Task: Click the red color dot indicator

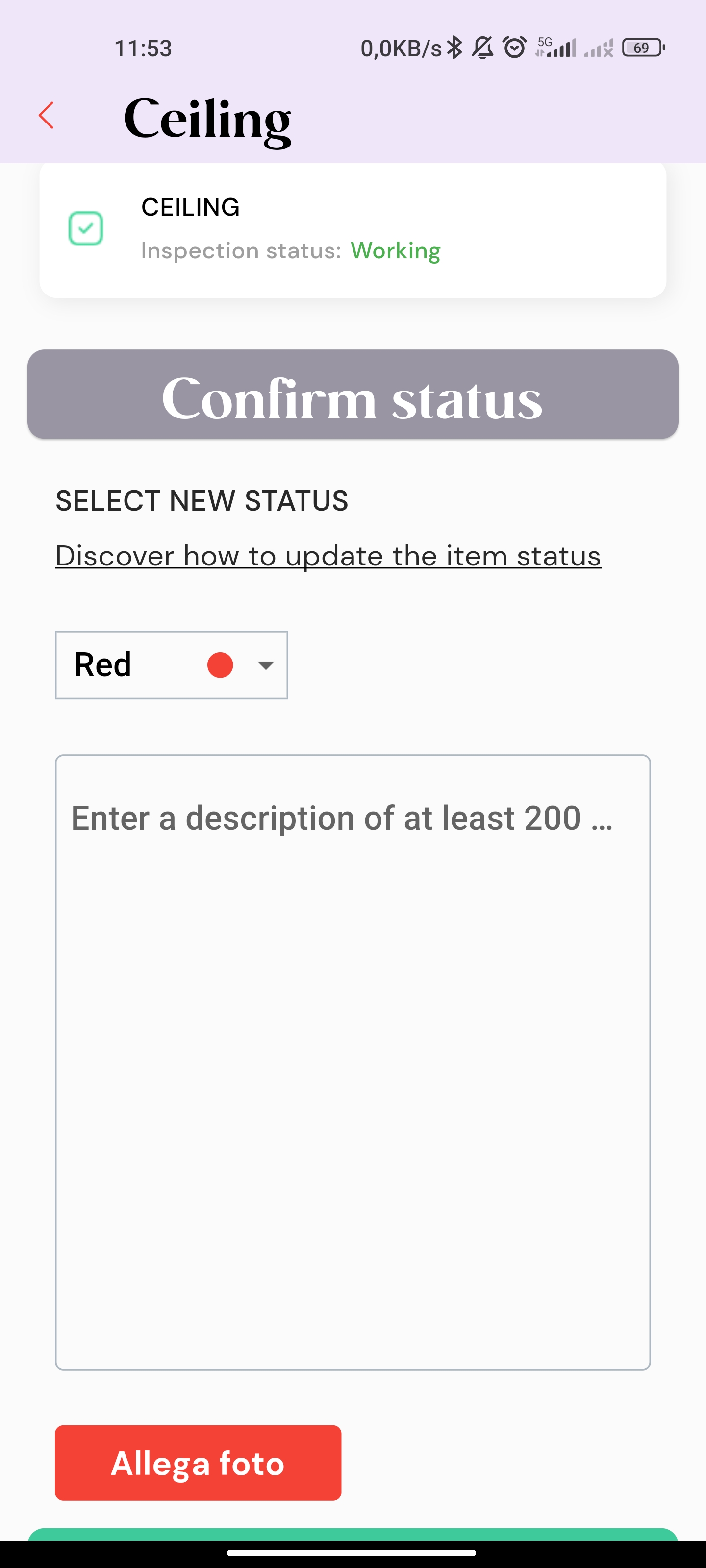Action: 220,665
